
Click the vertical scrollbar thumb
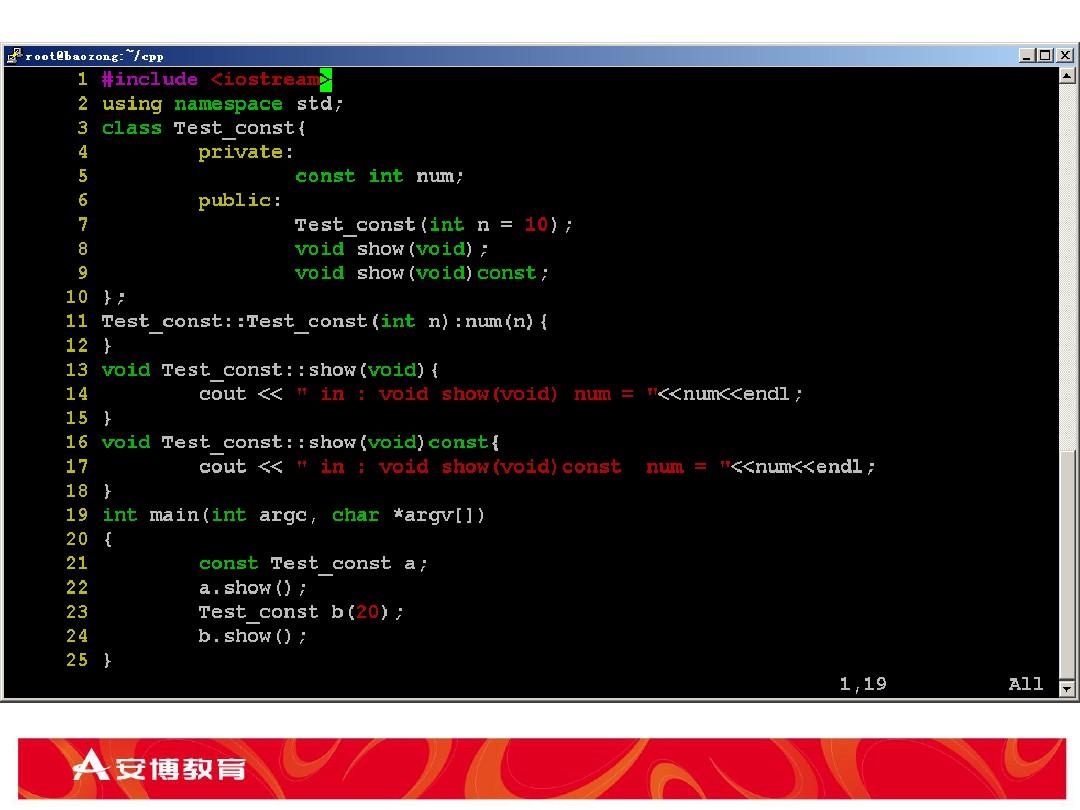click(1067, 563)
